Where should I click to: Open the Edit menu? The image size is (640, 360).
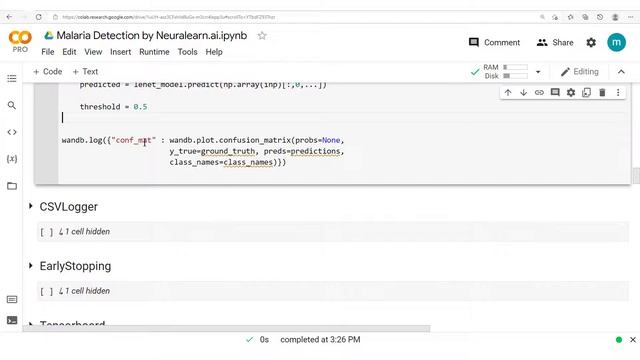click(69, 52)
